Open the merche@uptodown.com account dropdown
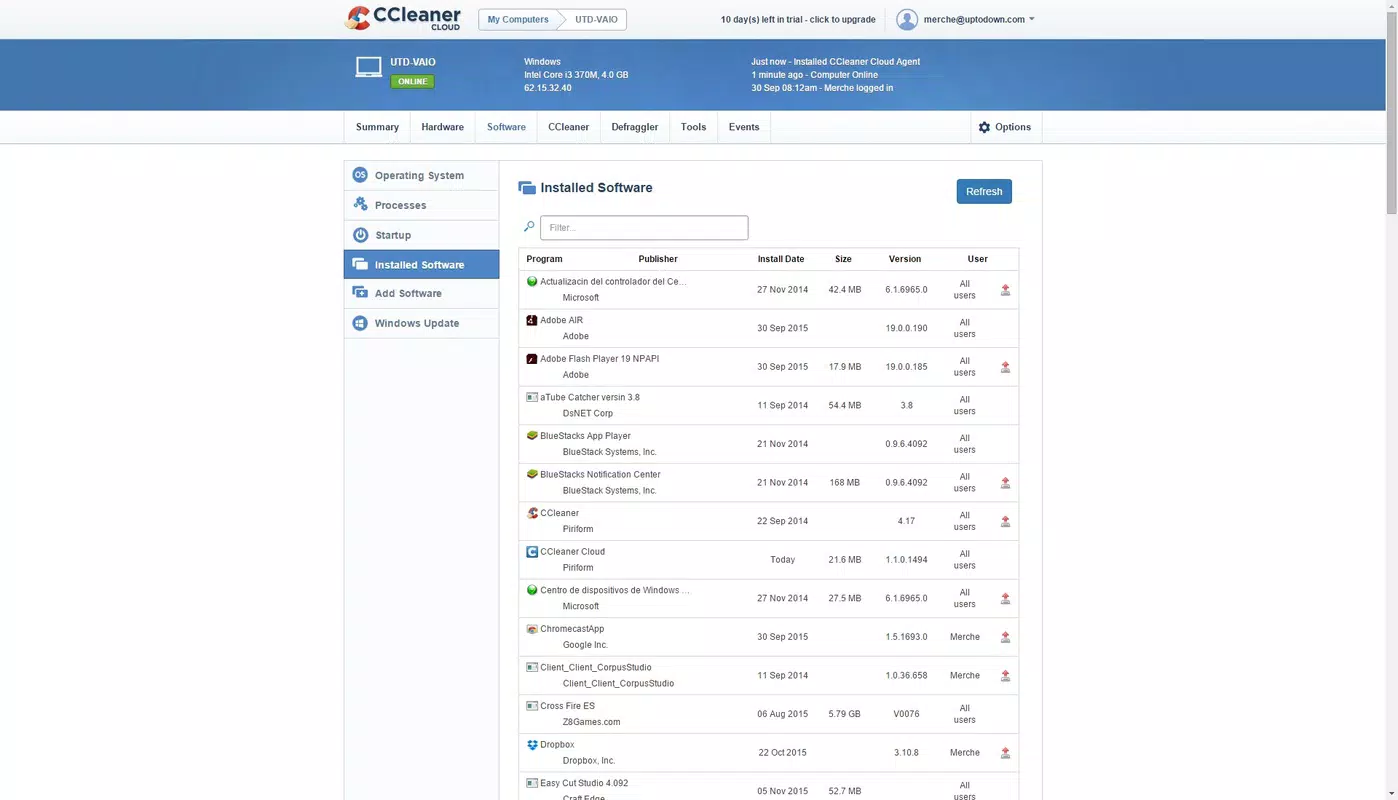The width and height of the screenshot is (1398, 800). pyautogui.click(x=979, y=19)
